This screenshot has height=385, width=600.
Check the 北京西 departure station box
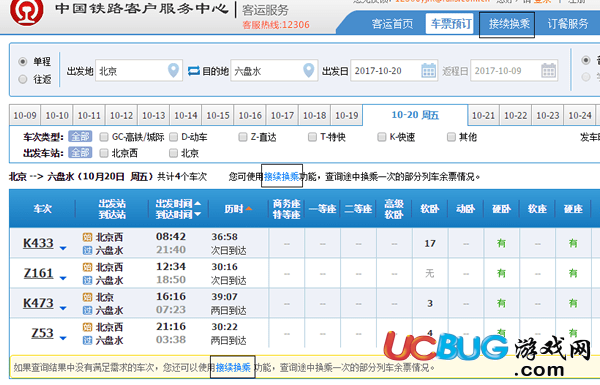click(104, 153)
